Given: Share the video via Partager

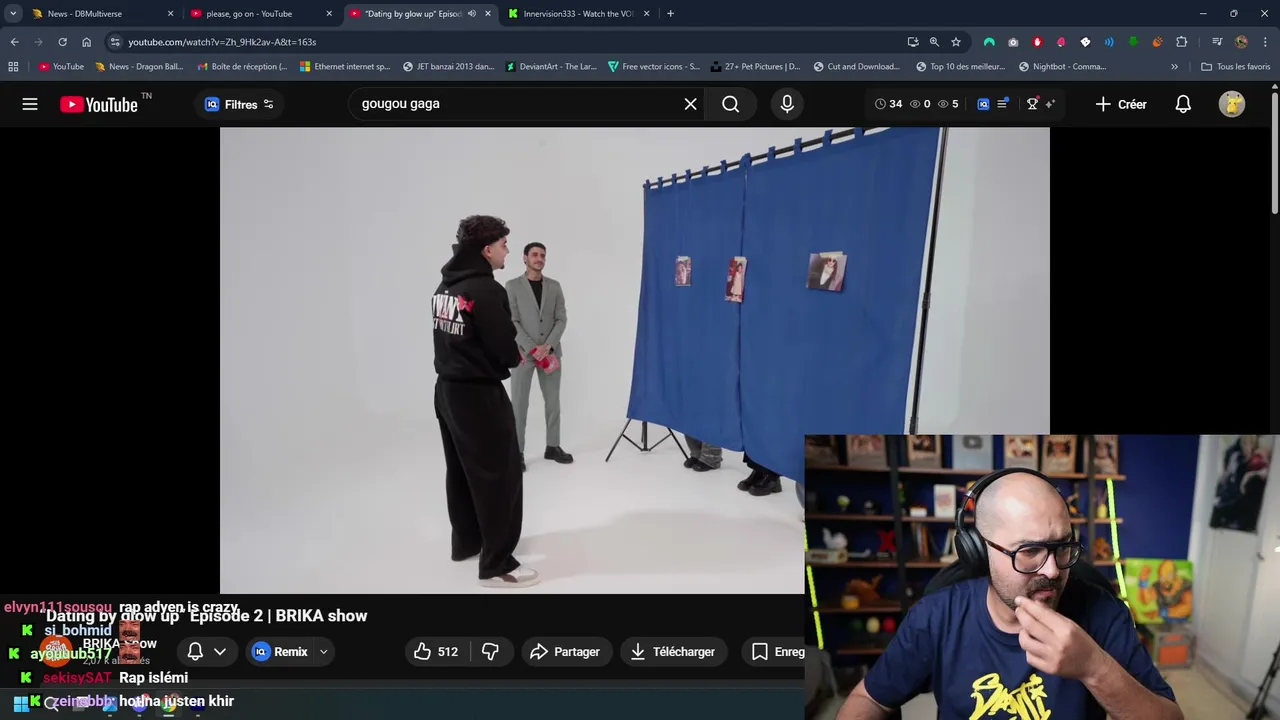Looking at the screenshot, I should coord(565,652).
